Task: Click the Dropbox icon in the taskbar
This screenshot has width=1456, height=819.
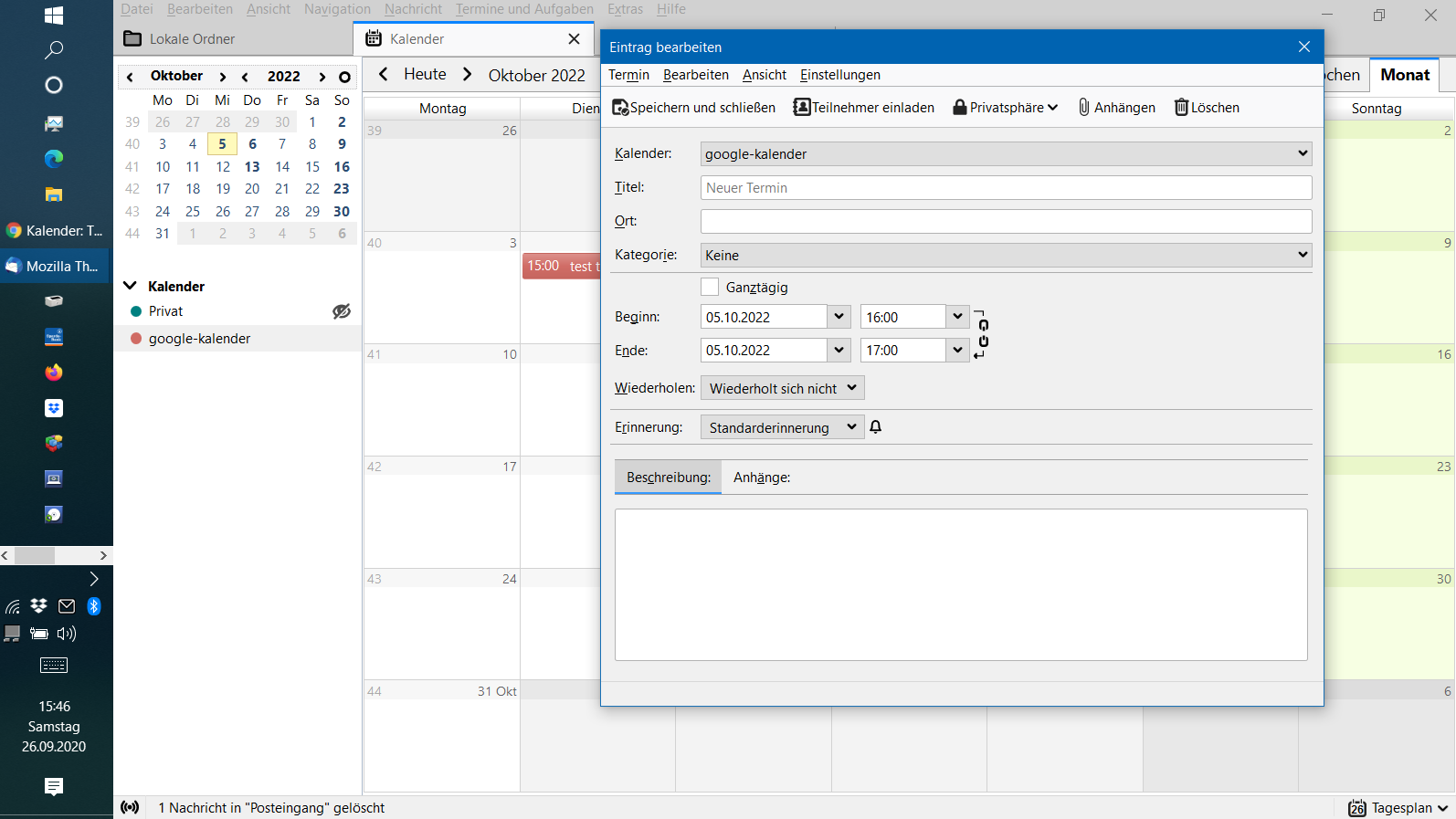Action: click(x=54, y=408)
